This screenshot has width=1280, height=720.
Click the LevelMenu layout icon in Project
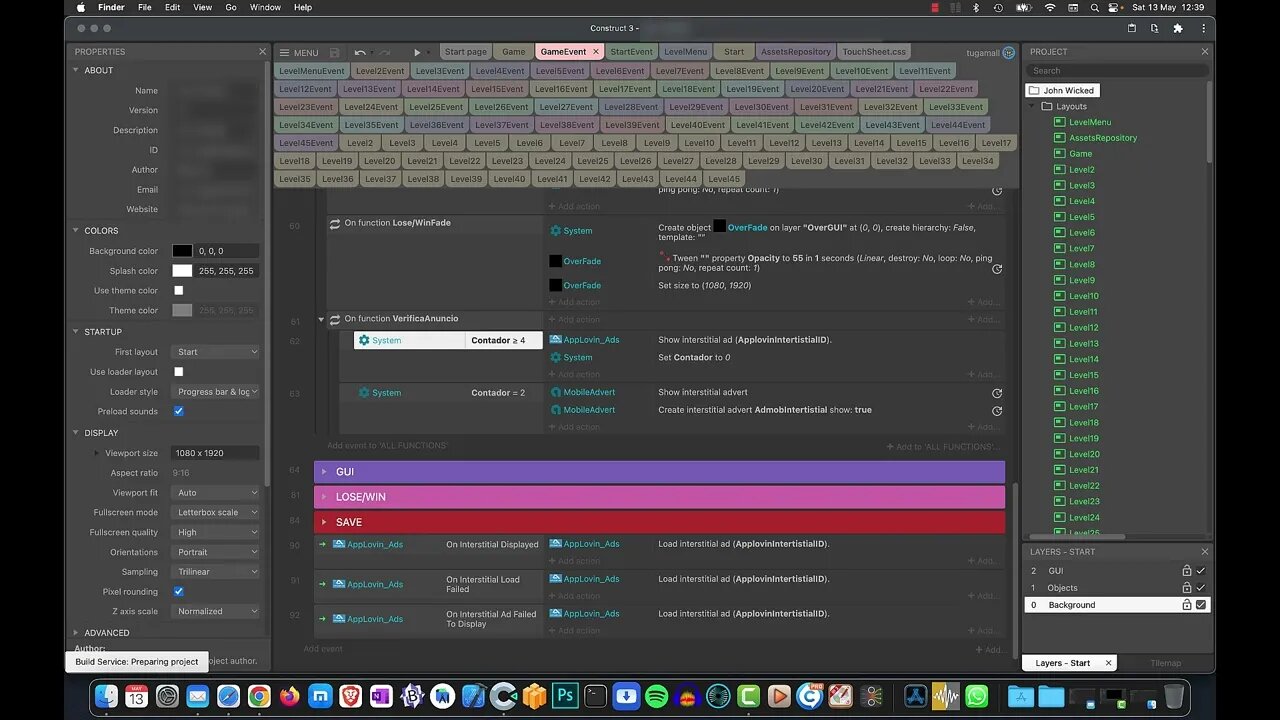(1060, 122)
